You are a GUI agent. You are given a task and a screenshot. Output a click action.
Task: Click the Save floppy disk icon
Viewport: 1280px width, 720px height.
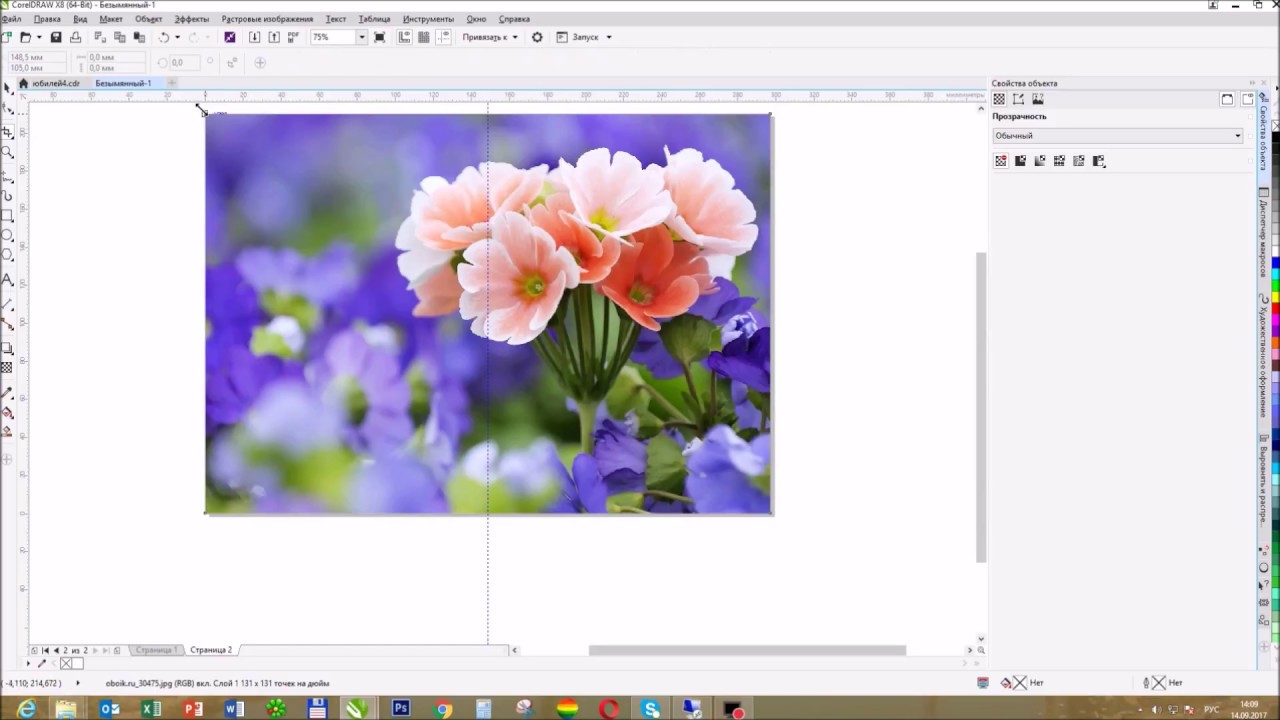click(56, 37)
